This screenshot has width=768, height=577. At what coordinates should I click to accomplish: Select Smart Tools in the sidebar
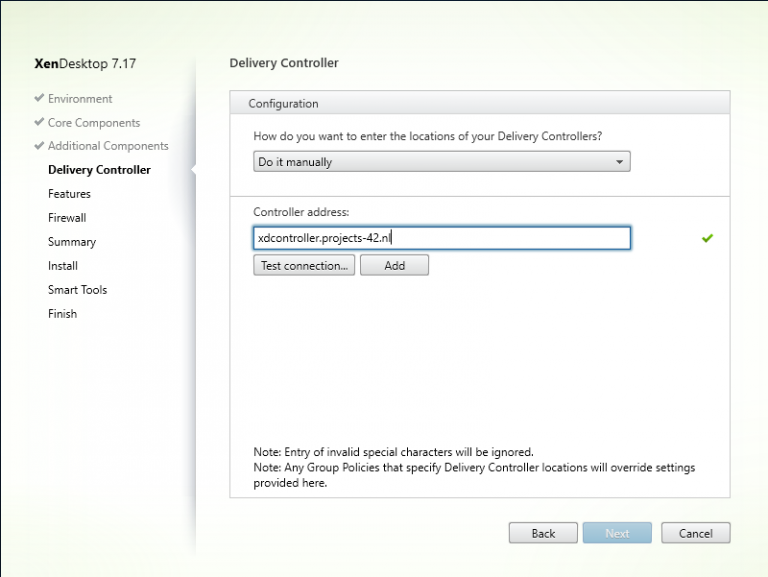pyautogui.click(x=77, y=290)
